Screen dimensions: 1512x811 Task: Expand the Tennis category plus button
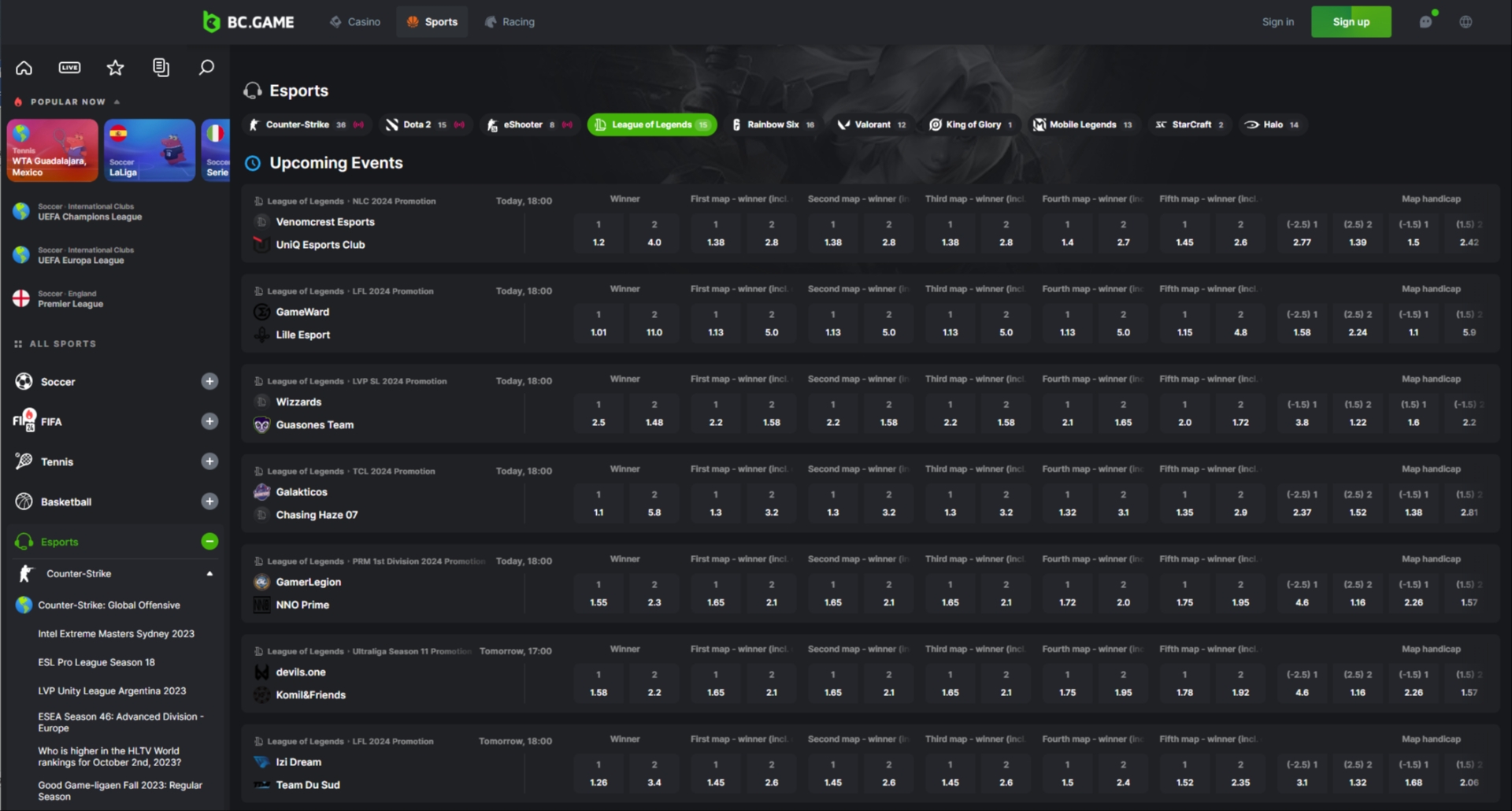click(x=209, y=461)
